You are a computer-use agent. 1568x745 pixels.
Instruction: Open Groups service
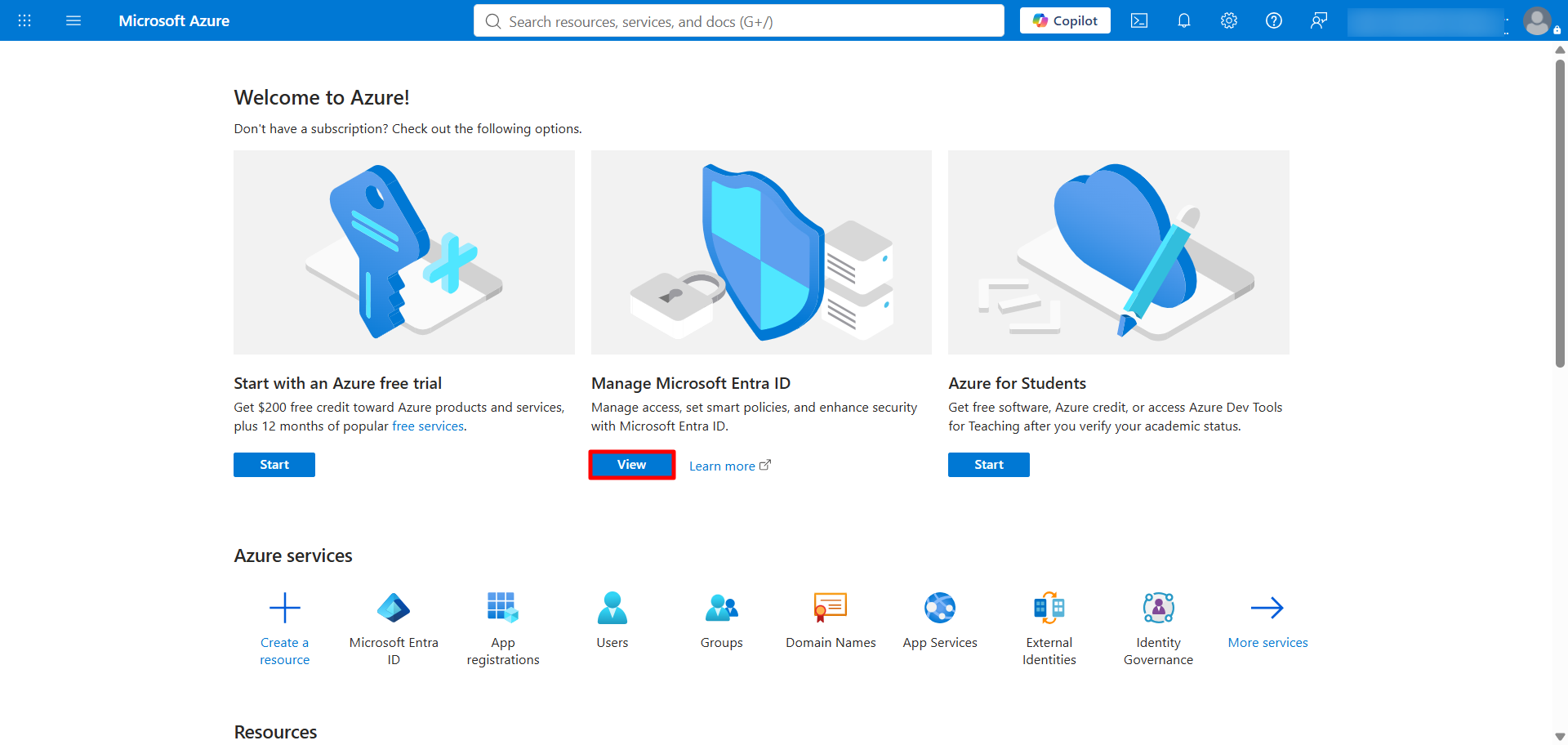722,621
